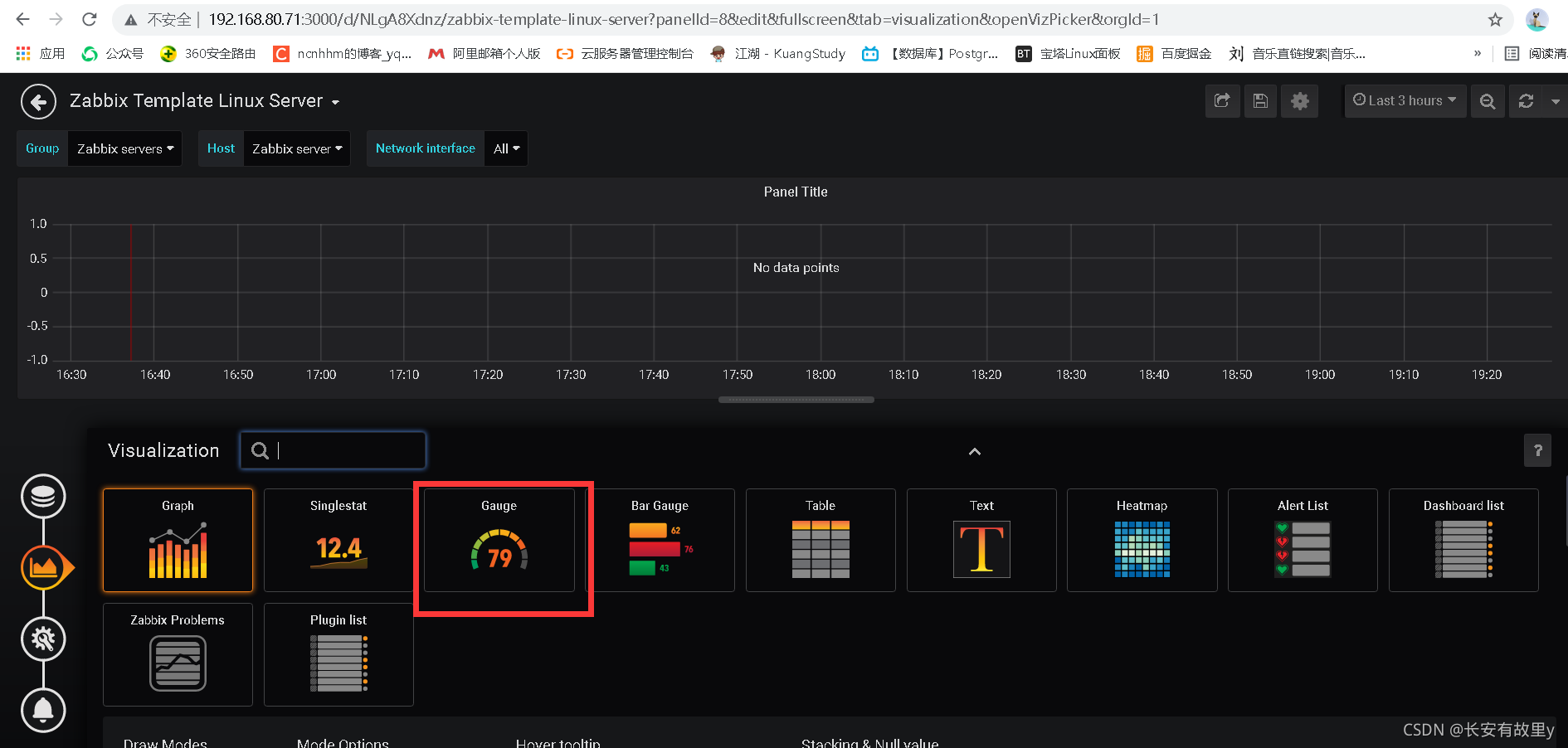Save the dashboard with the floppy icon
Screen dimensions: 1568x748
pyautogui.click(x=1260, y=101)
